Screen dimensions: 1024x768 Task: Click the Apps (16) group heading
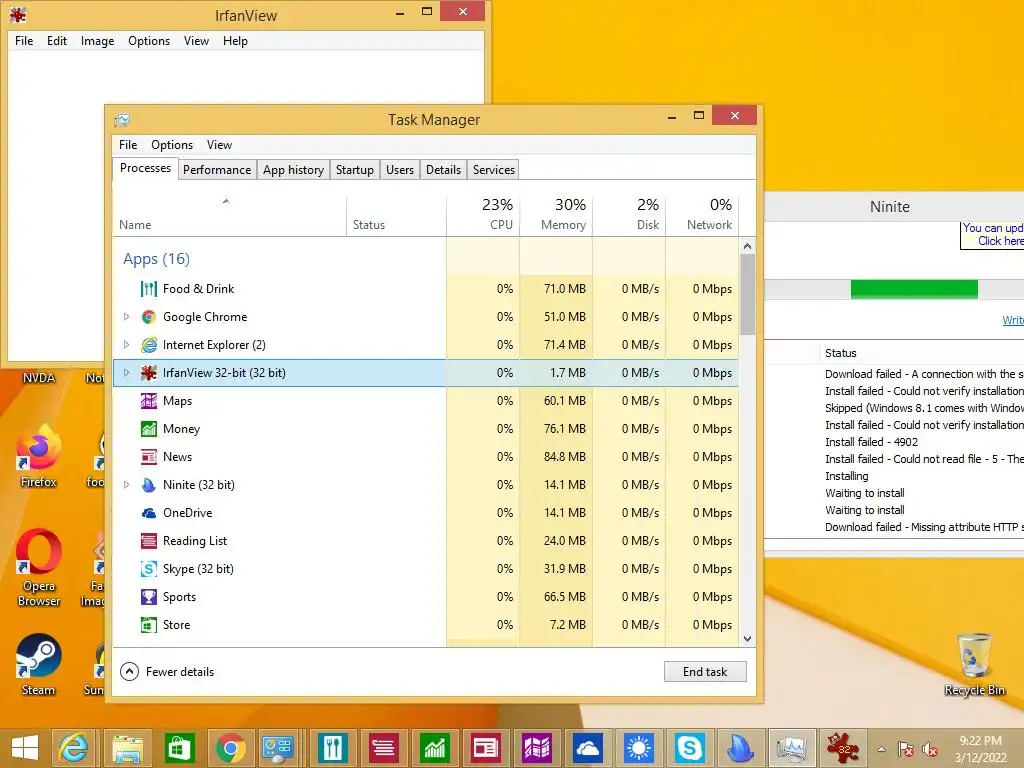coord(156,259)
